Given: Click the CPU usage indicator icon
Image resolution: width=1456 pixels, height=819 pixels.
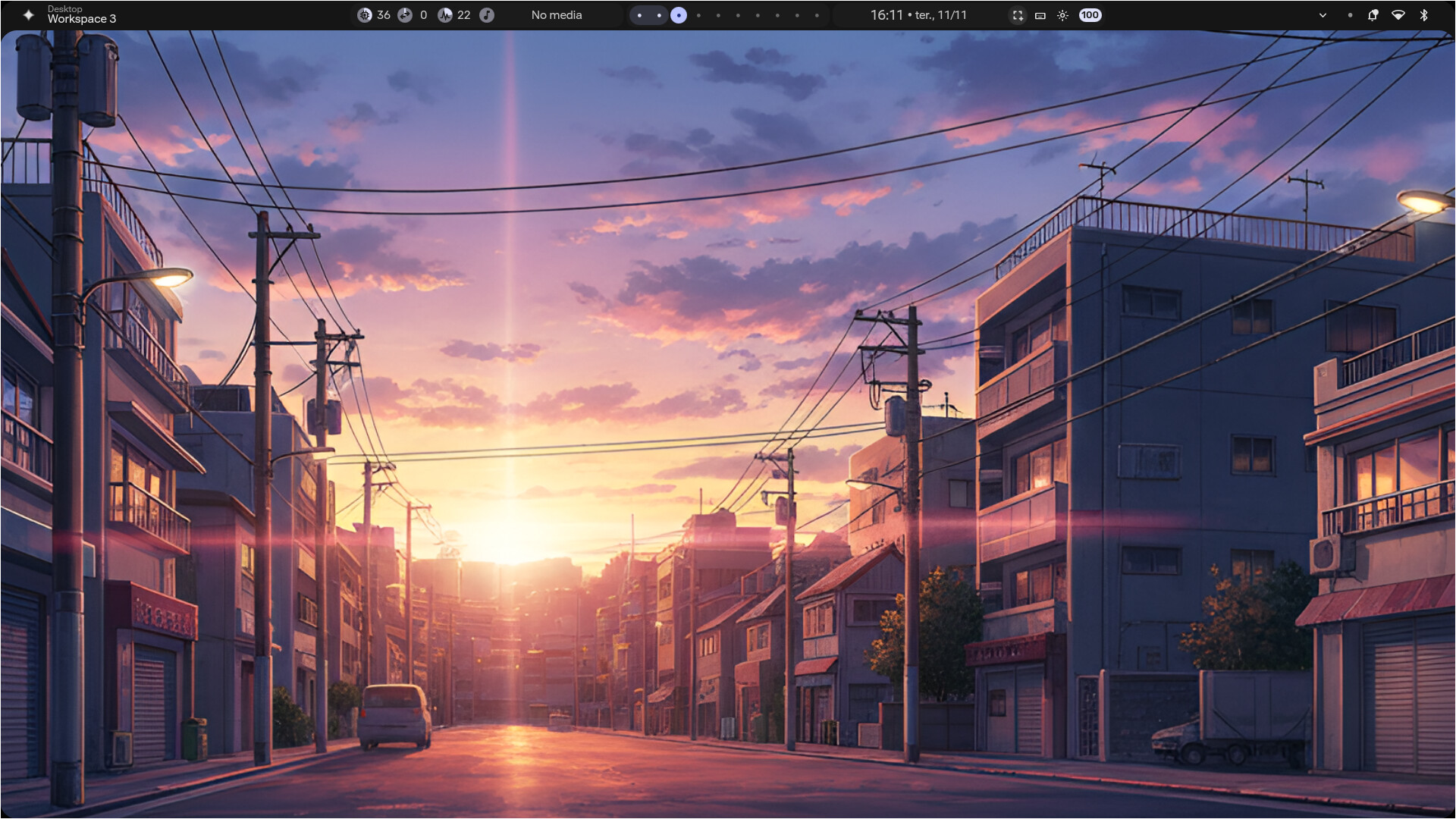Looking at the screenshot, I should coord(365,15).
